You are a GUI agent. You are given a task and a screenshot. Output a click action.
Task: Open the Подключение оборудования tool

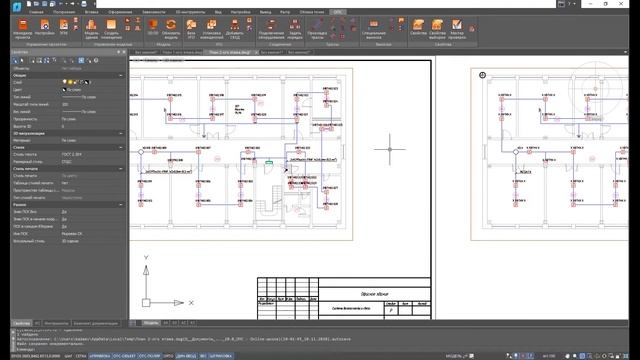pyautogui.click(x=271, y=29)
